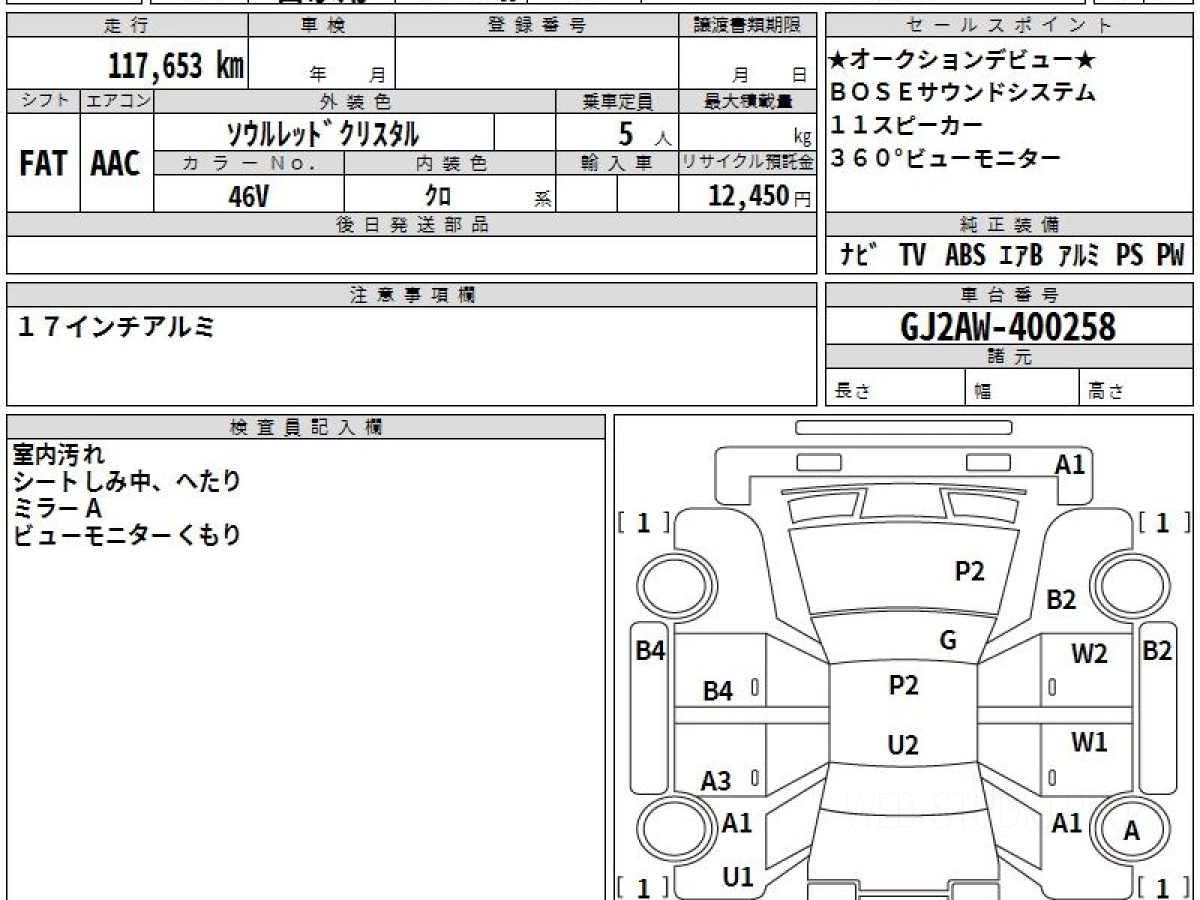The width and height of the screenshot is (1200, 900).
Task: Select the 360°ビューモニター line
Action: coord(945,157)
